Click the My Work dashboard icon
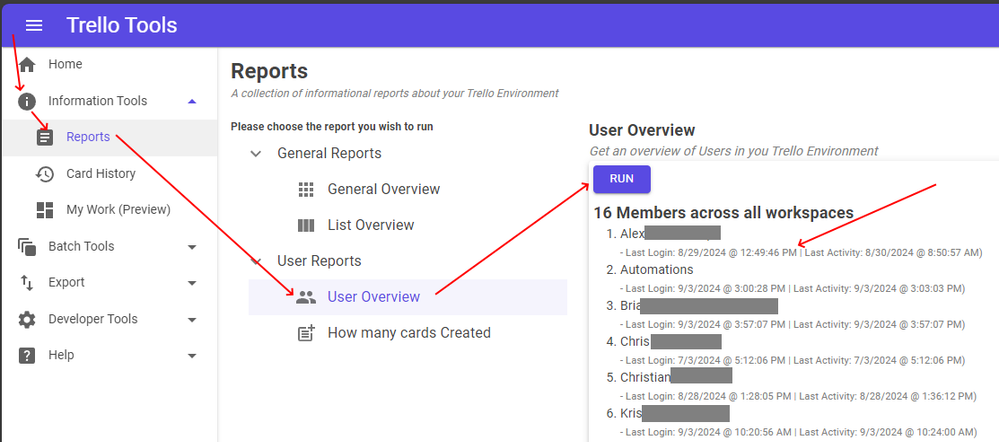The width and height of the screenshot is (999, 442). click(x=45, y=210)
